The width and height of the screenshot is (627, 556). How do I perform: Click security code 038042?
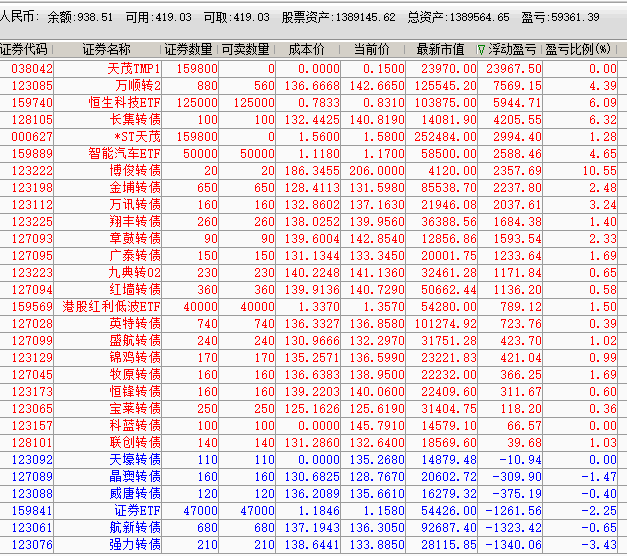pos(32,68)
